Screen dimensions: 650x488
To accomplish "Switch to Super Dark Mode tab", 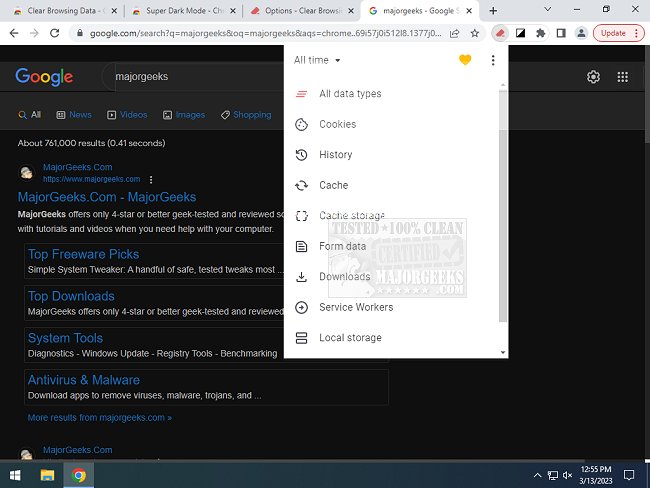I will 182,11.
